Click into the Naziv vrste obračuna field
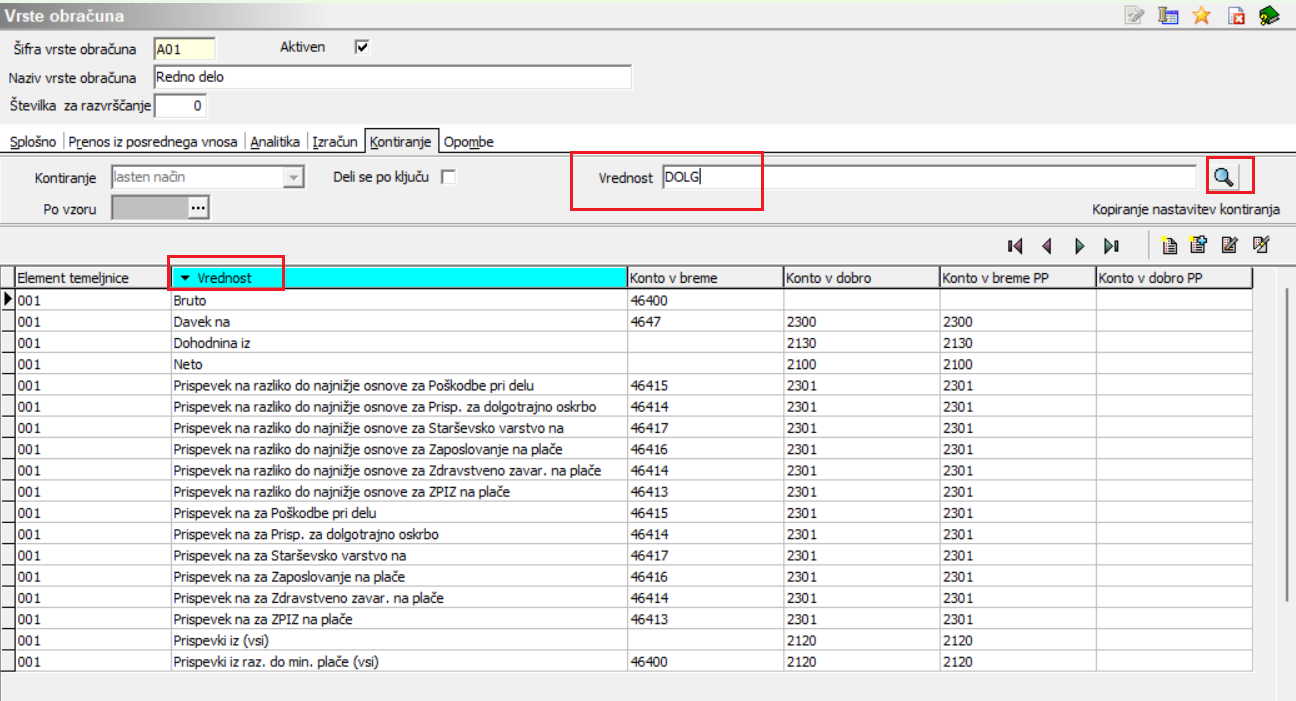 pyautogui.click(x=392, y=78)
